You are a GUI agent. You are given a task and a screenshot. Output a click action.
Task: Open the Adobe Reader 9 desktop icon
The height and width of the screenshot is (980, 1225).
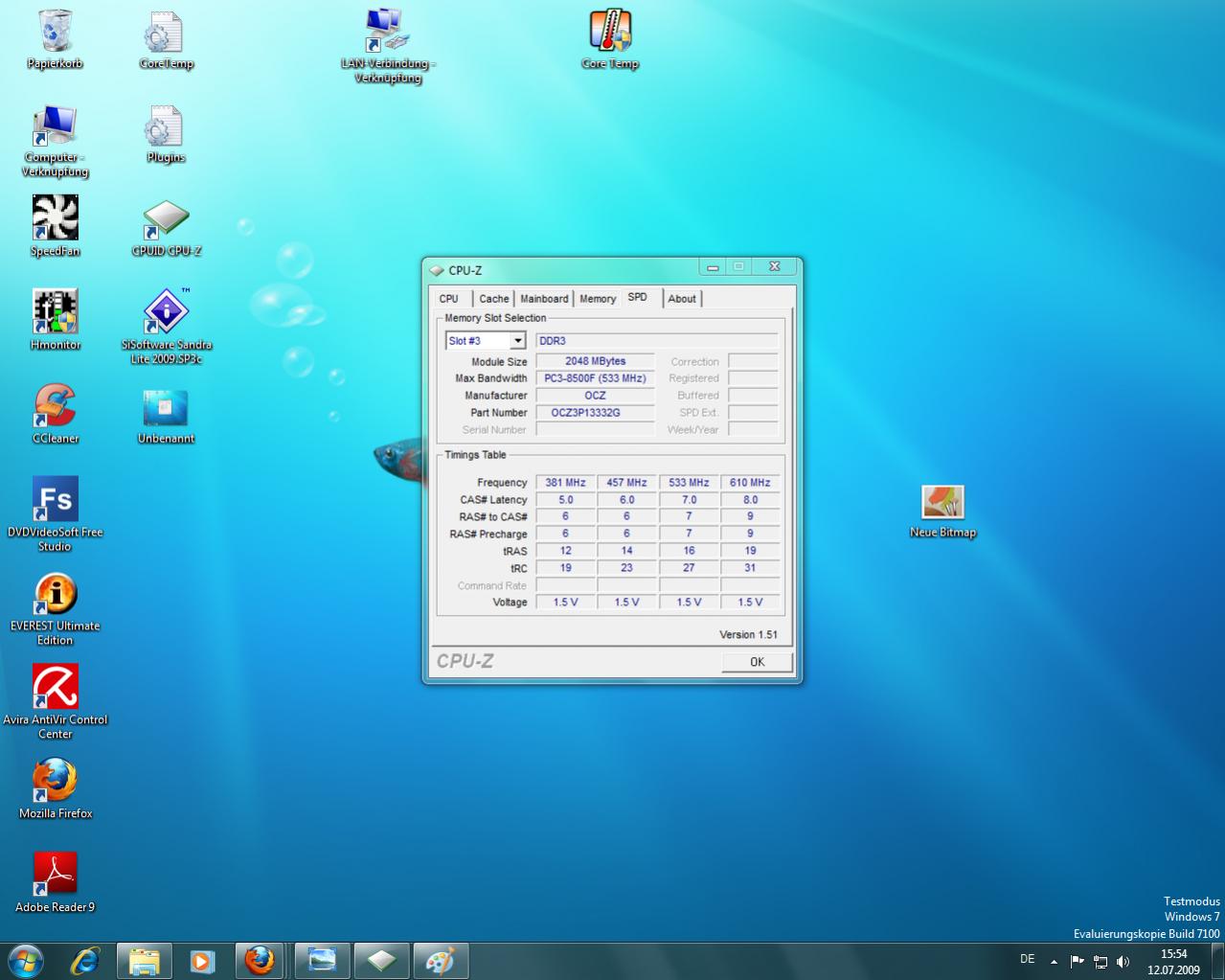point(56,882)
